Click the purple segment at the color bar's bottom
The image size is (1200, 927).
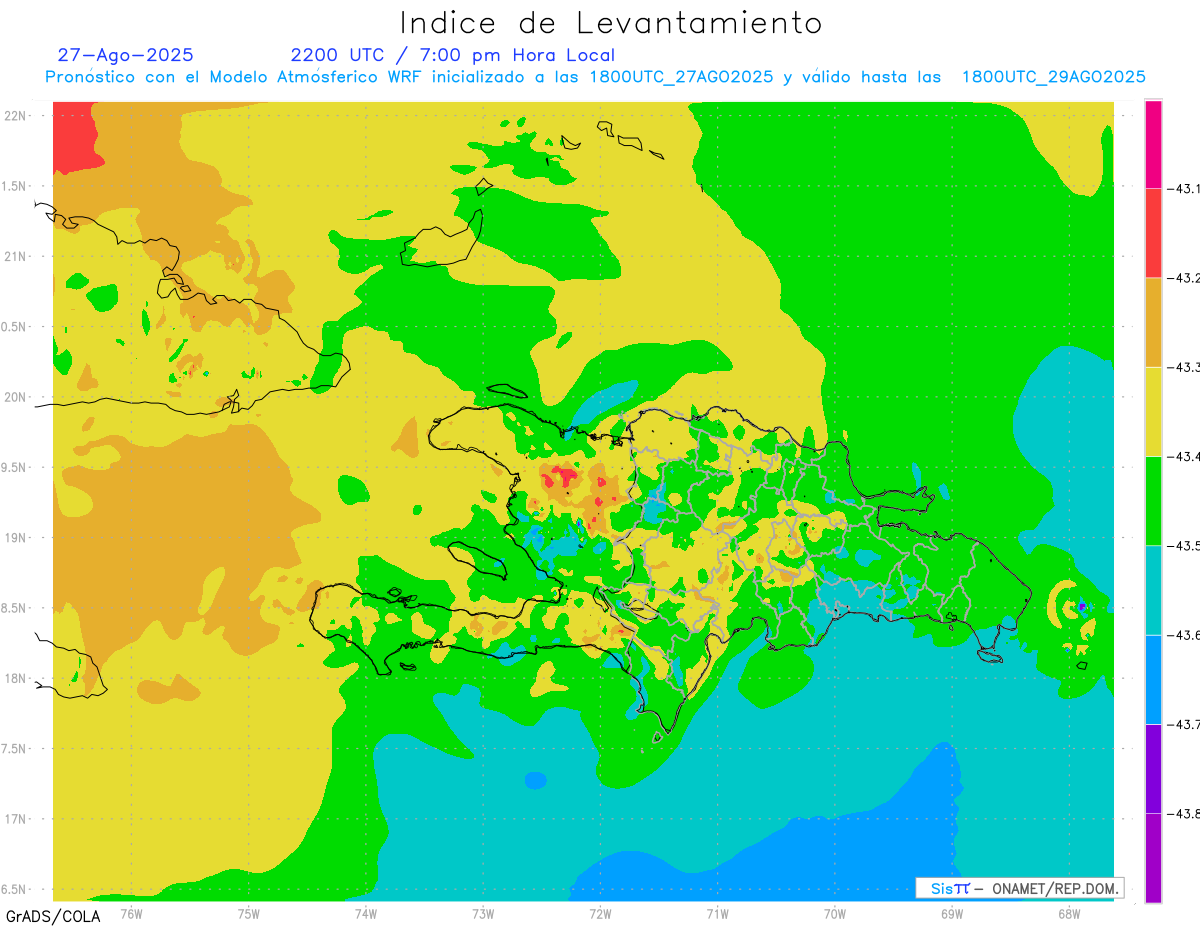(1153, 857)
